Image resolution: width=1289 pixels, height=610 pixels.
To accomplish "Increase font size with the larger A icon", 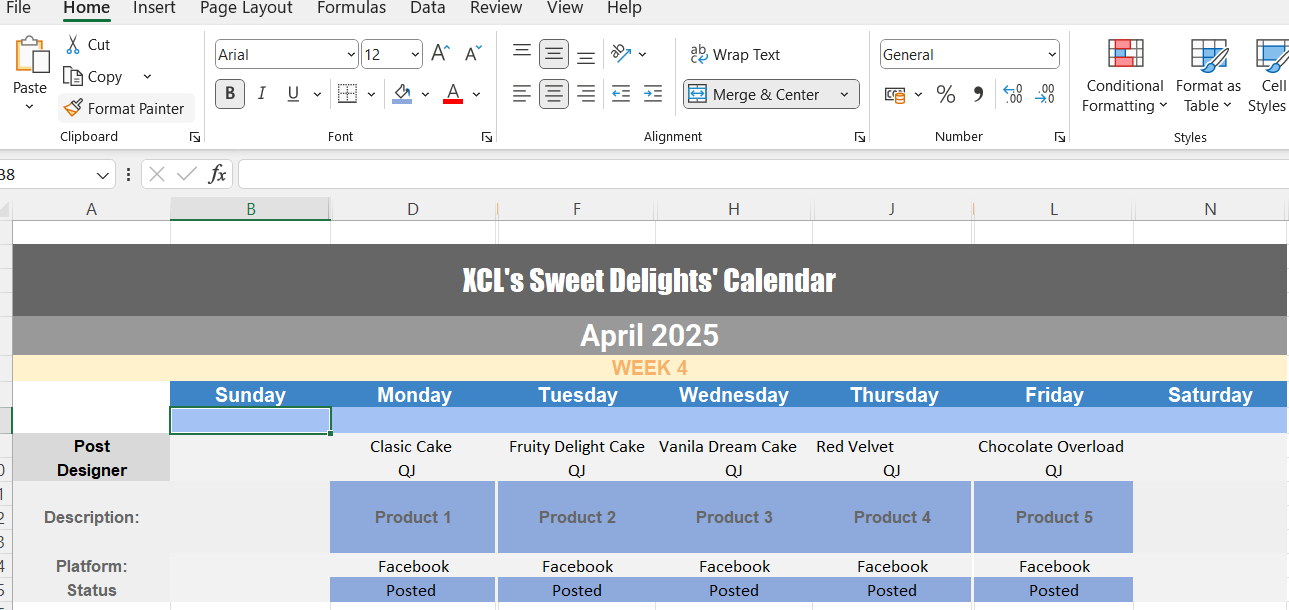I will point(440,54).
